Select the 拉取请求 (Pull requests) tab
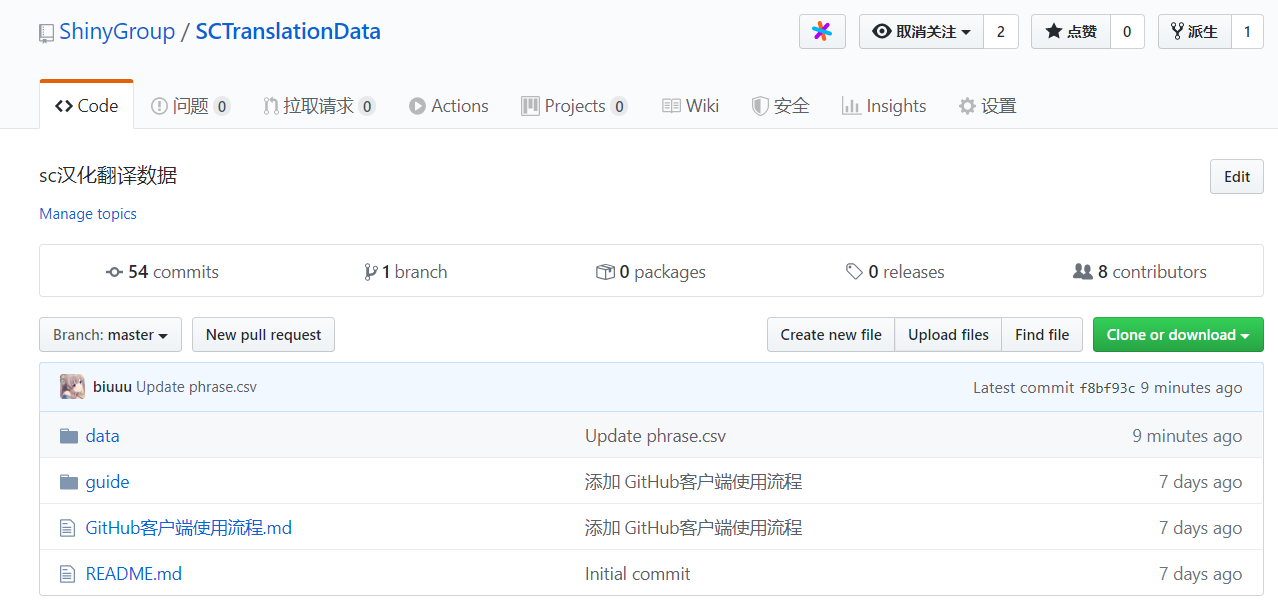This screenshot has width=1278, height=611. [x=319, y=105]
